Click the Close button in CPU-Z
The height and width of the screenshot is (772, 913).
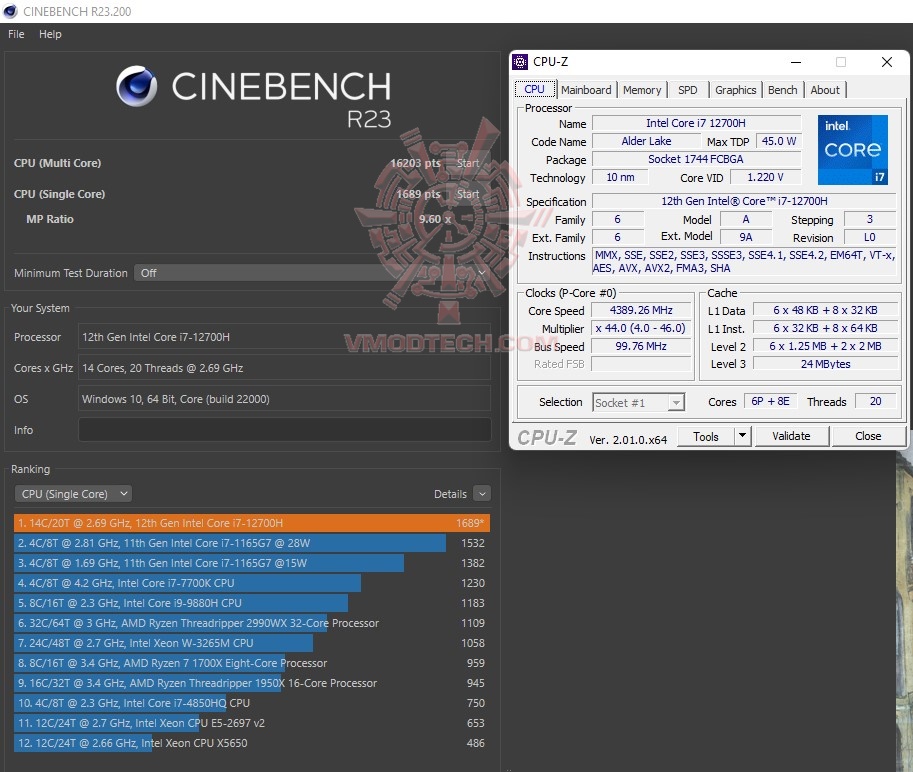click(868, 436)
